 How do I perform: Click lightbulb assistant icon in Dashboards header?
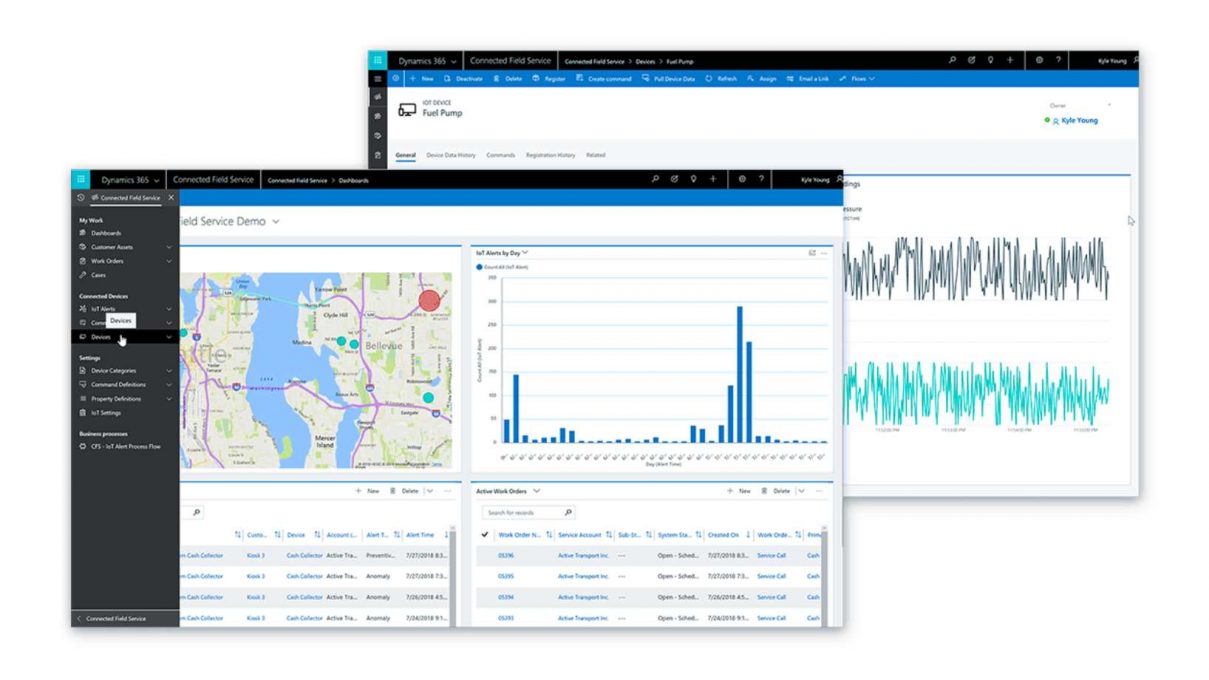click(694, 180)
